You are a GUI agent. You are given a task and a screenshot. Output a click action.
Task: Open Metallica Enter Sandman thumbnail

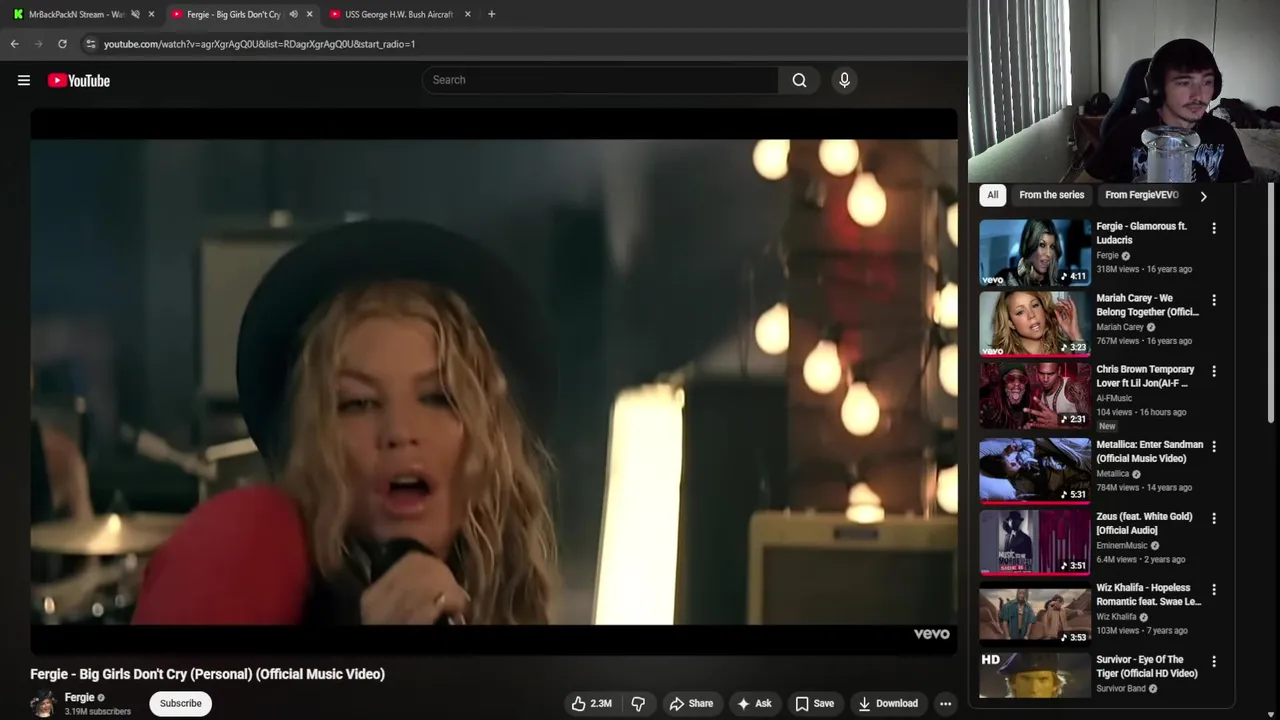click(1035, 470)
